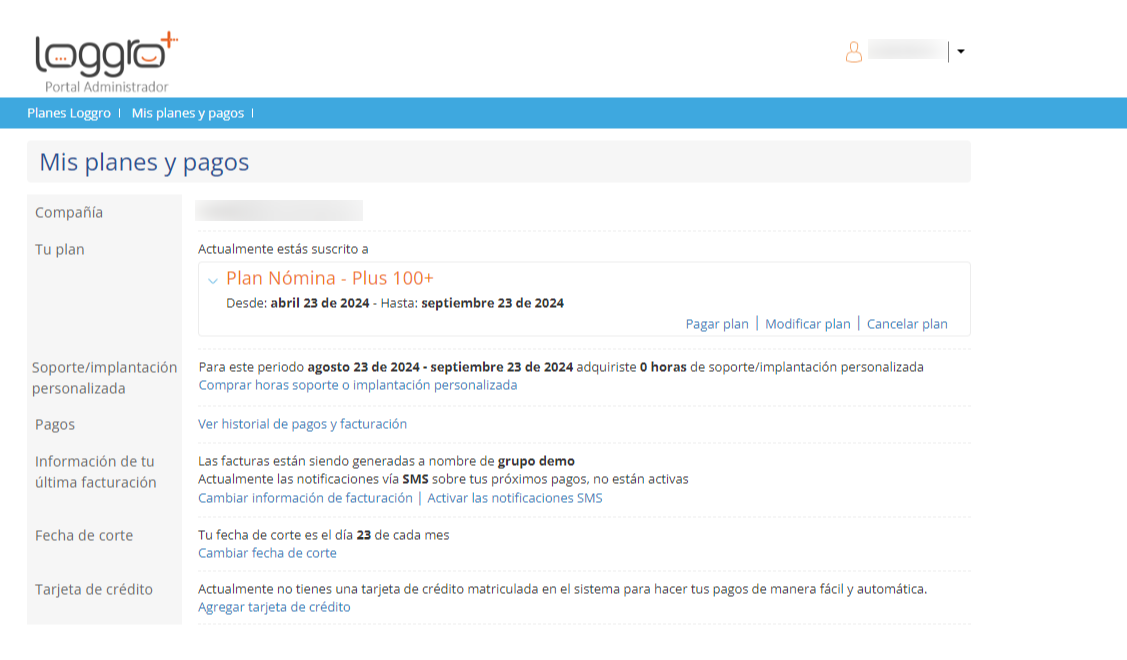Click Cambiar fecha de corte link
1127x660 pixels.
click(267, 553)
